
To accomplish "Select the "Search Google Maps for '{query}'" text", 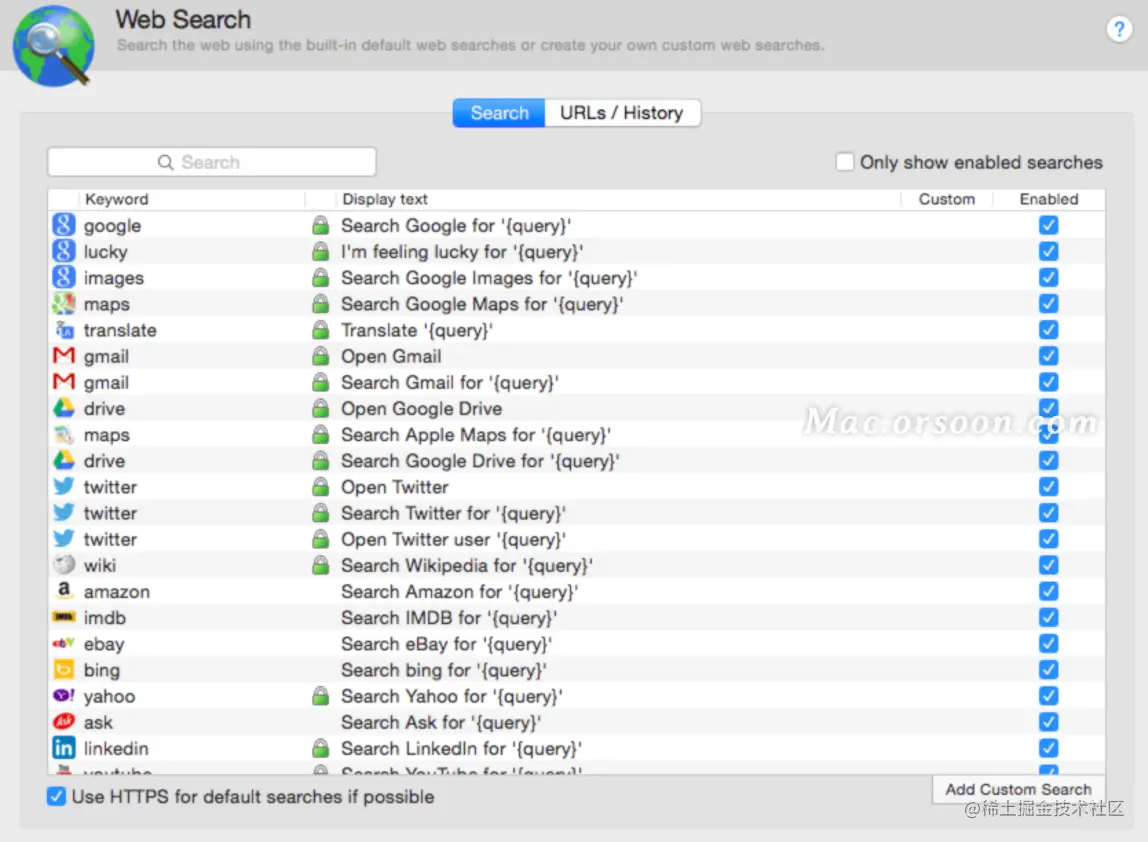I will (x=482, y=304).
